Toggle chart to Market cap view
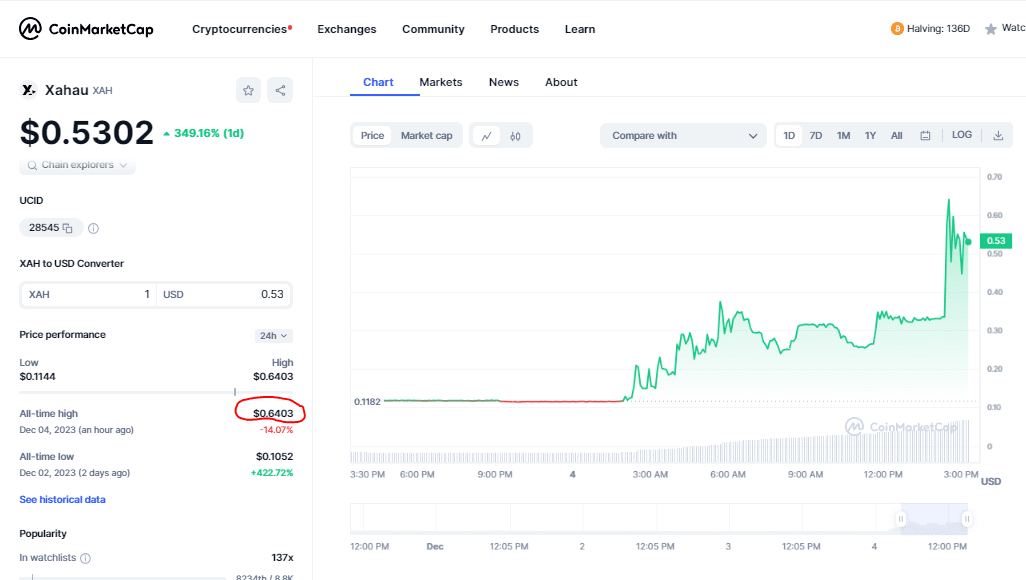 click(x=426, y=136)
